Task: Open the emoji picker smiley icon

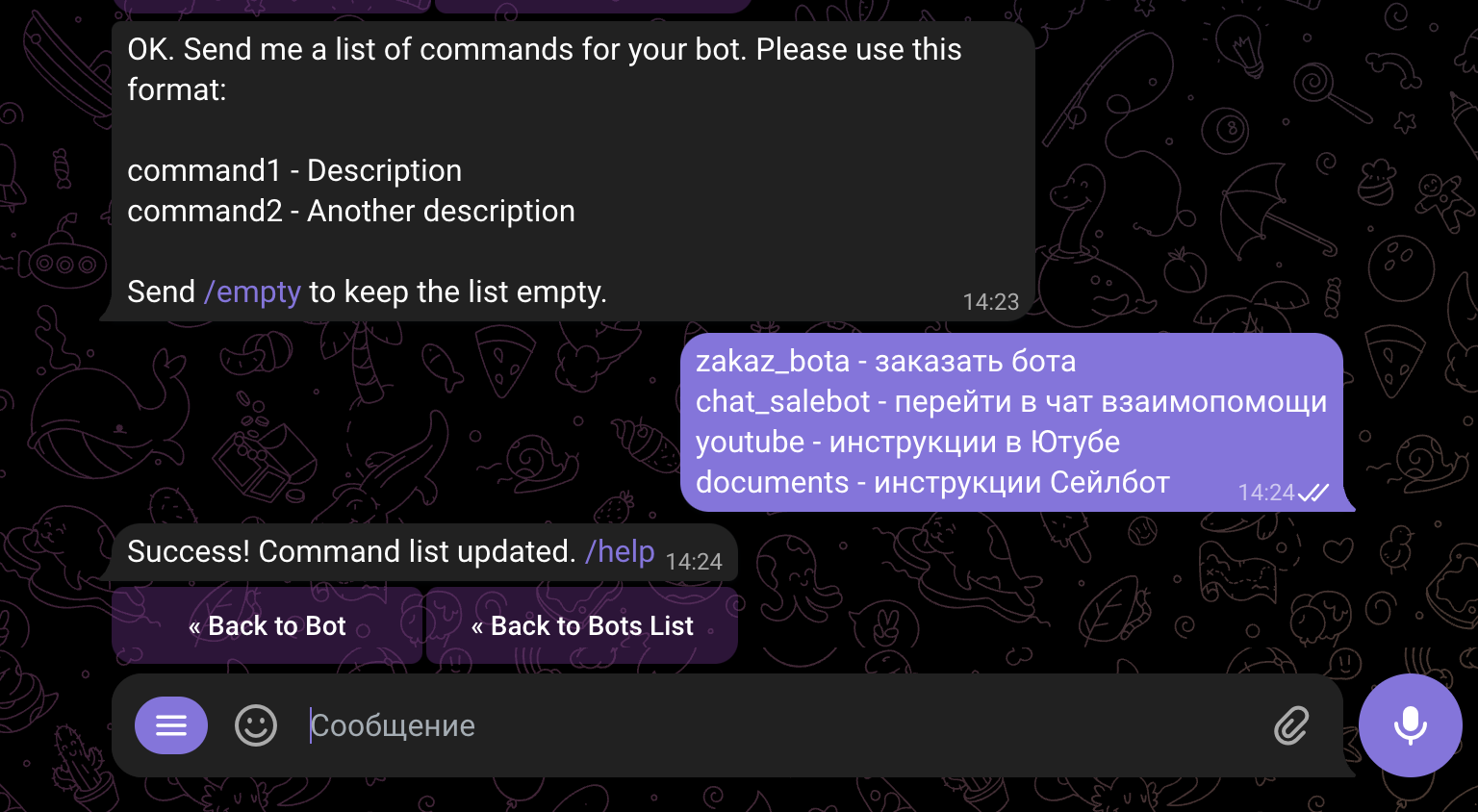Action: pyautogui.click(x=256, y=725)
